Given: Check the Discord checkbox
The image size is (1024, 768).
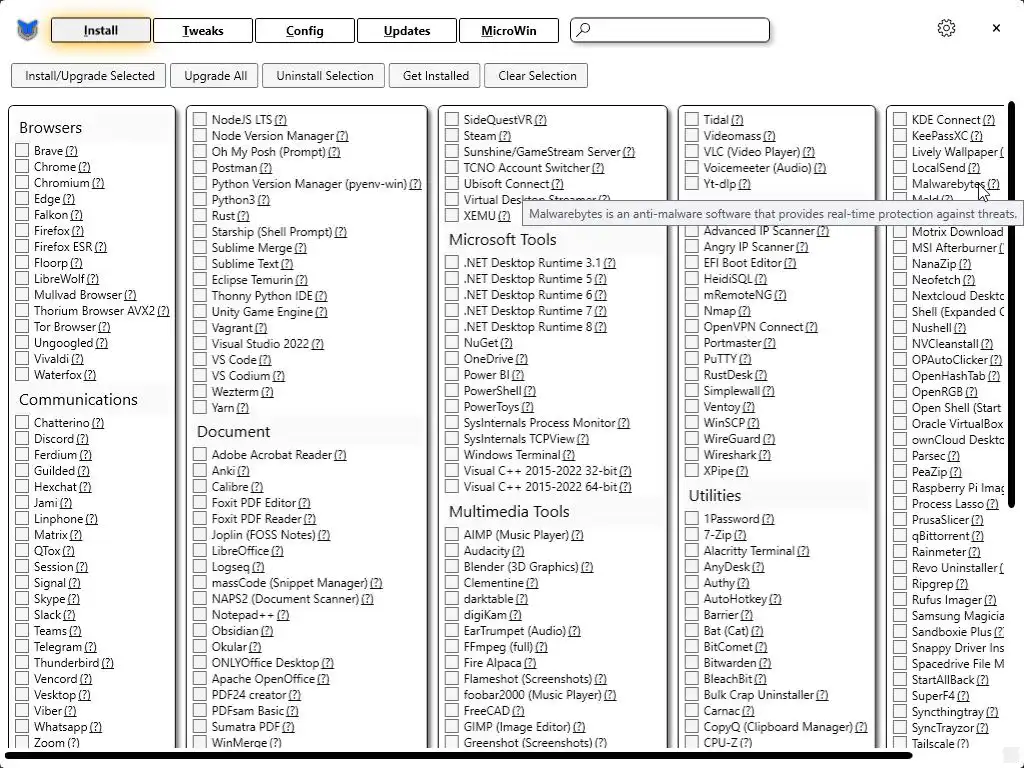Looking at the screenshot, I should pyautogui.click(x=22, y=438).
